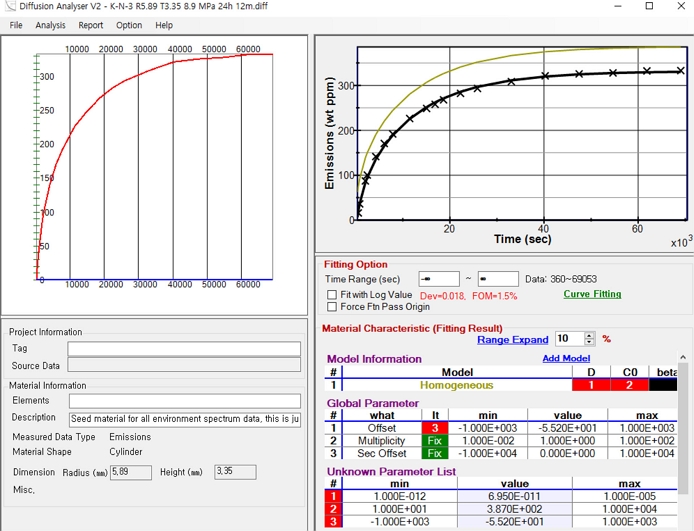Increase the Range Expand percentage with spinner
694x531 pixels.
pyautogui.click(x=589, y=335)
